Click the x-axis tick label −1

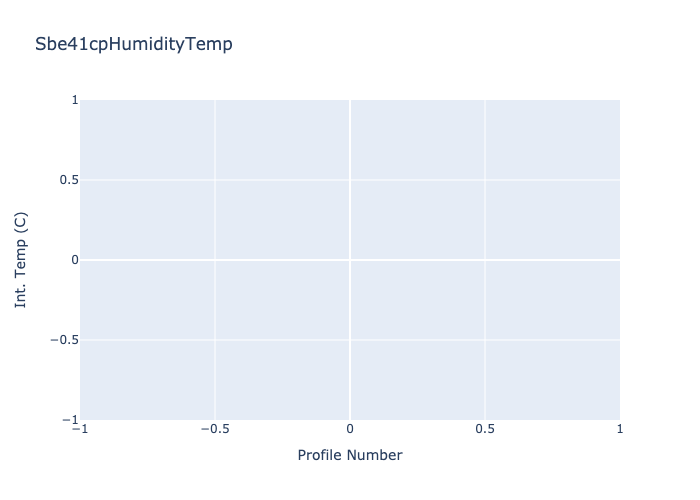(x=80, y=429)
